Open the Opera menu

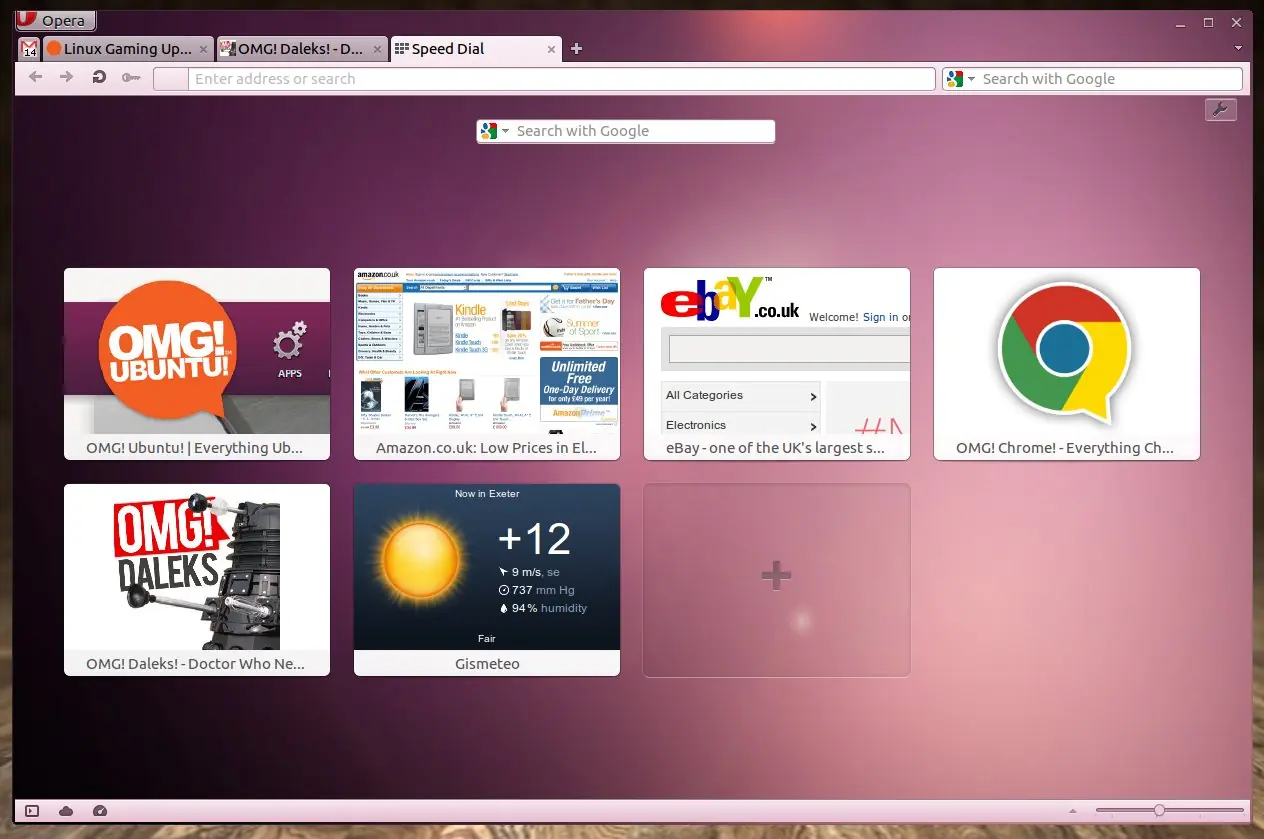(55, 20)
